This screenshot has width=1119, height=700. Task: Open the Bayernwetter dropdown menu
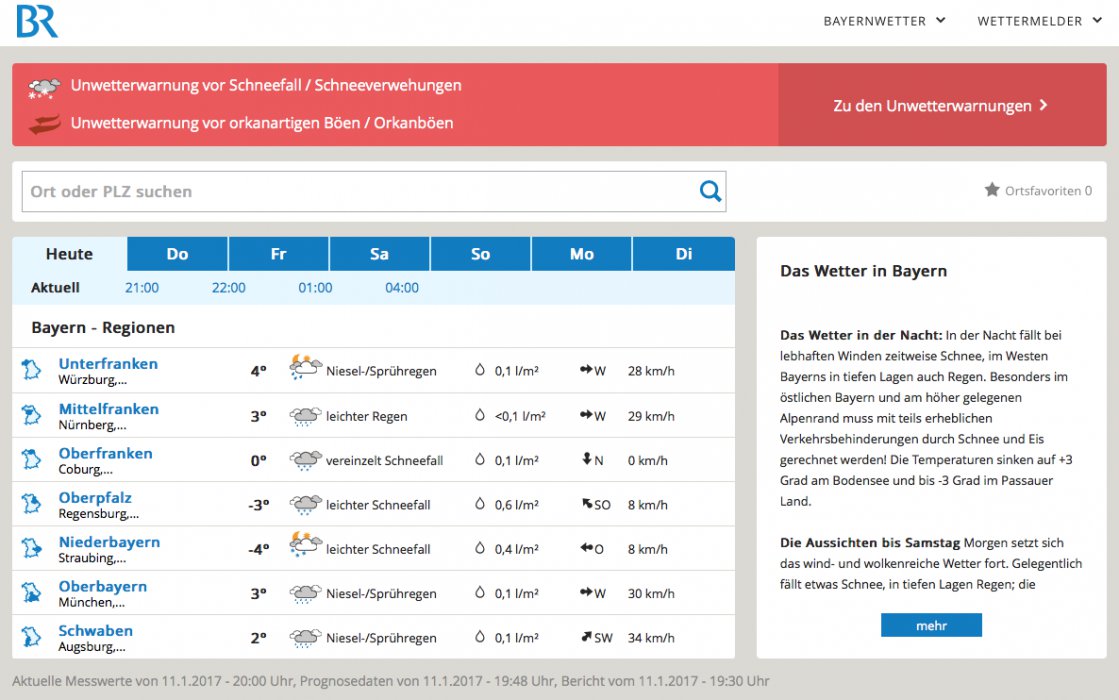pyautogui.click(x=884, y=21)
